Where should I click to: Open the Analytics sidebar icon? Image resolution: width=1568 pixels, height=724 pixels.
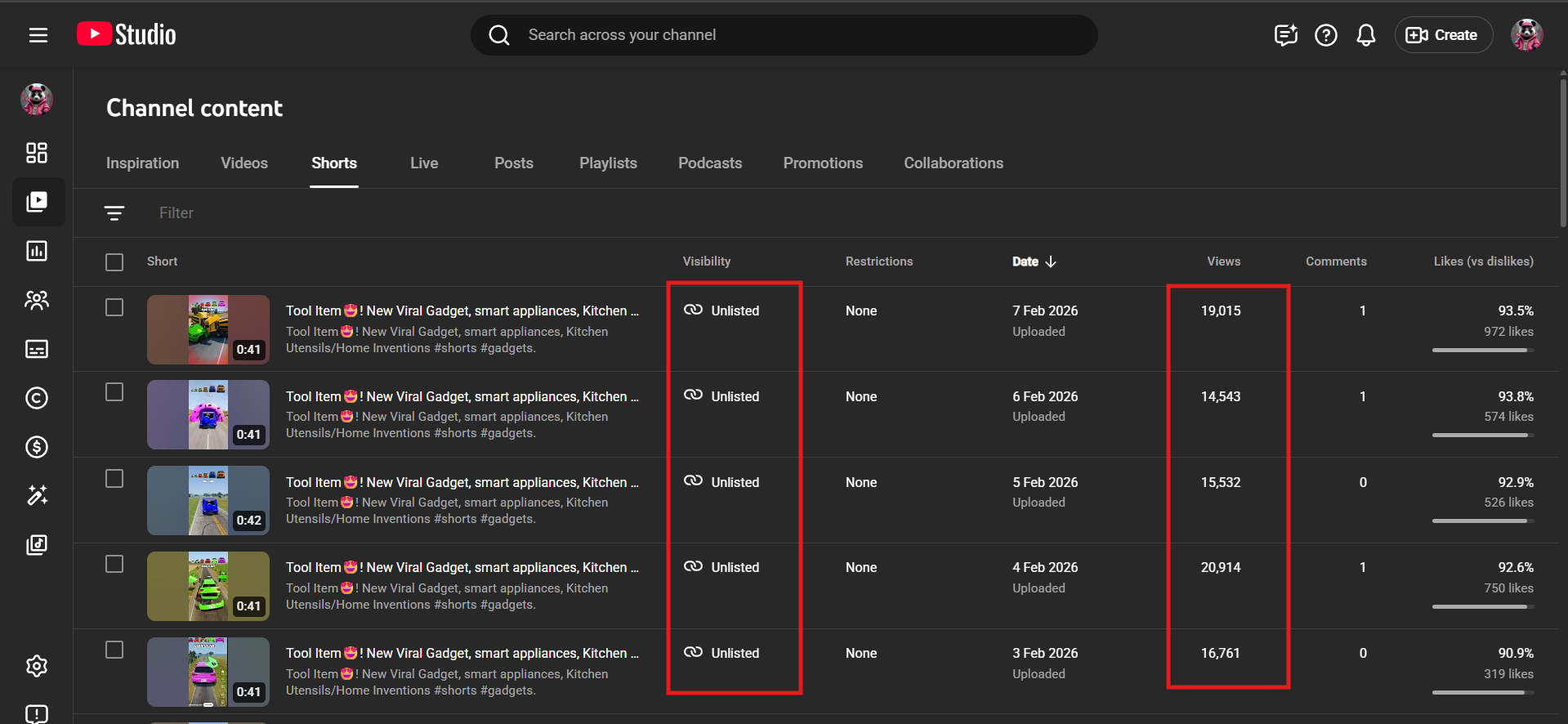point(37,251)
